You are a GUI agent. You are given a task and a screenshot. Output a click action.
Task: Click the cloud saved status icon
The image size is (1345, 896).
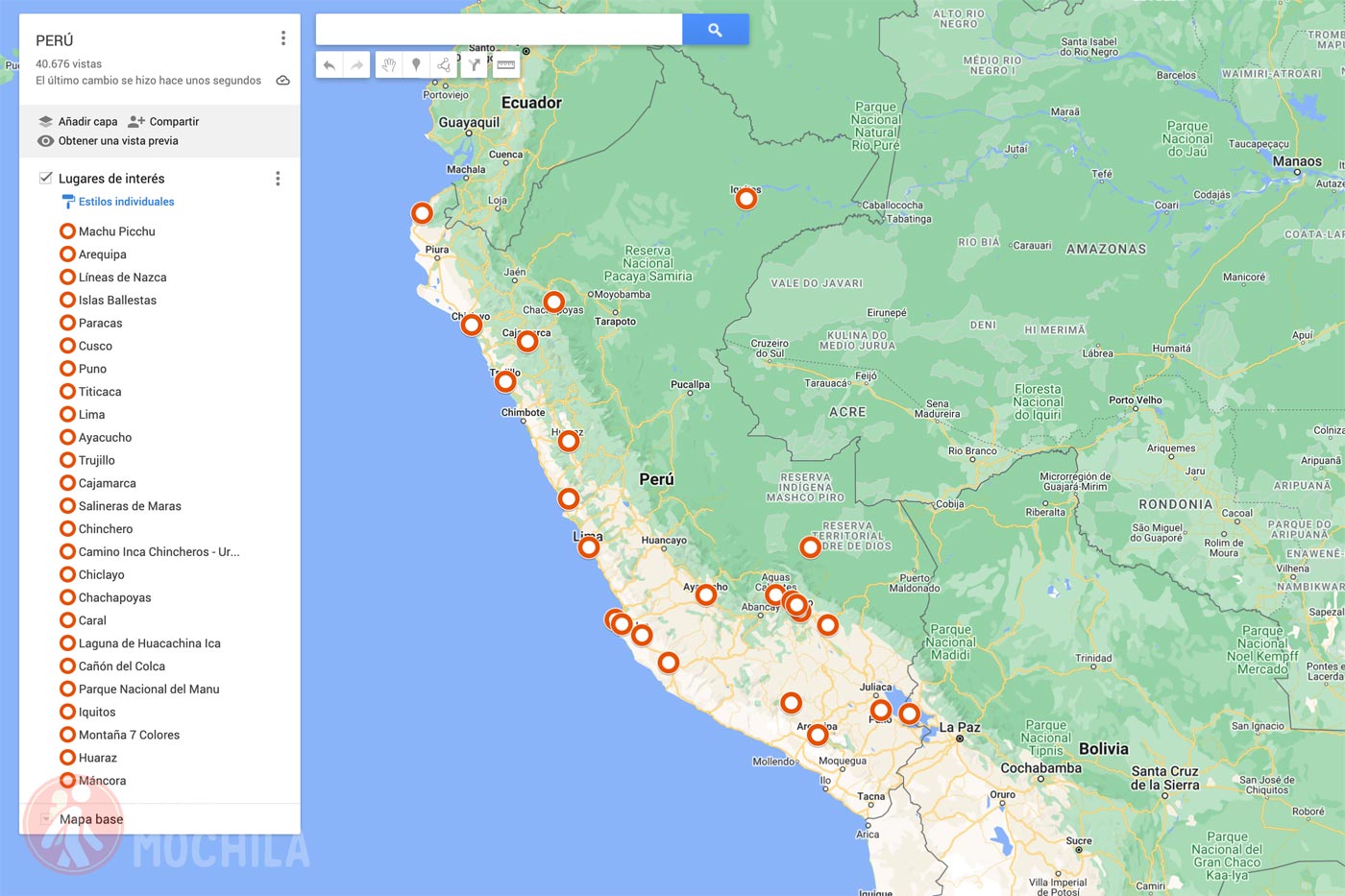(x=282, y=81)
